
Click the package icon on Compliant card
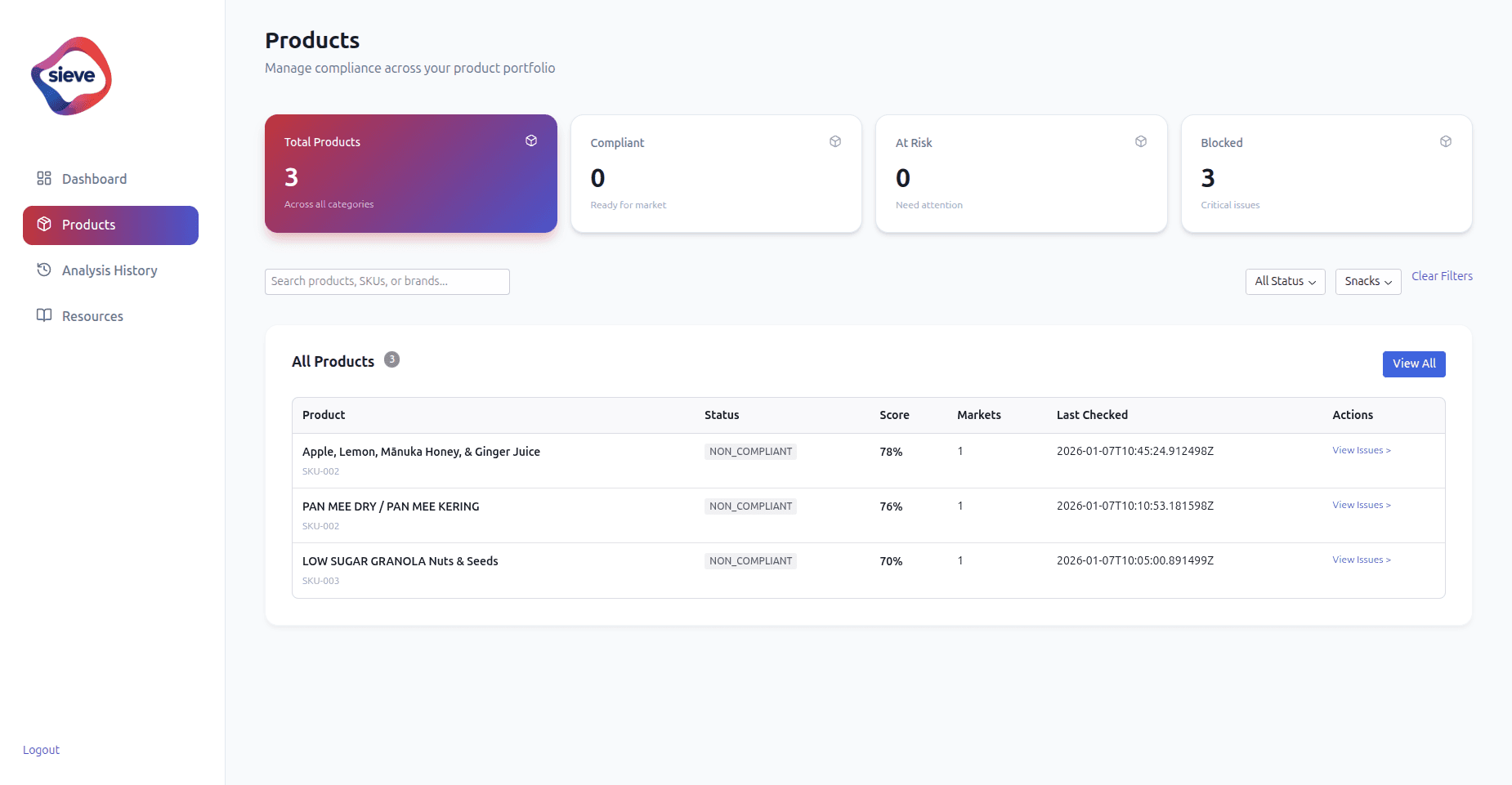click(835, 140)
